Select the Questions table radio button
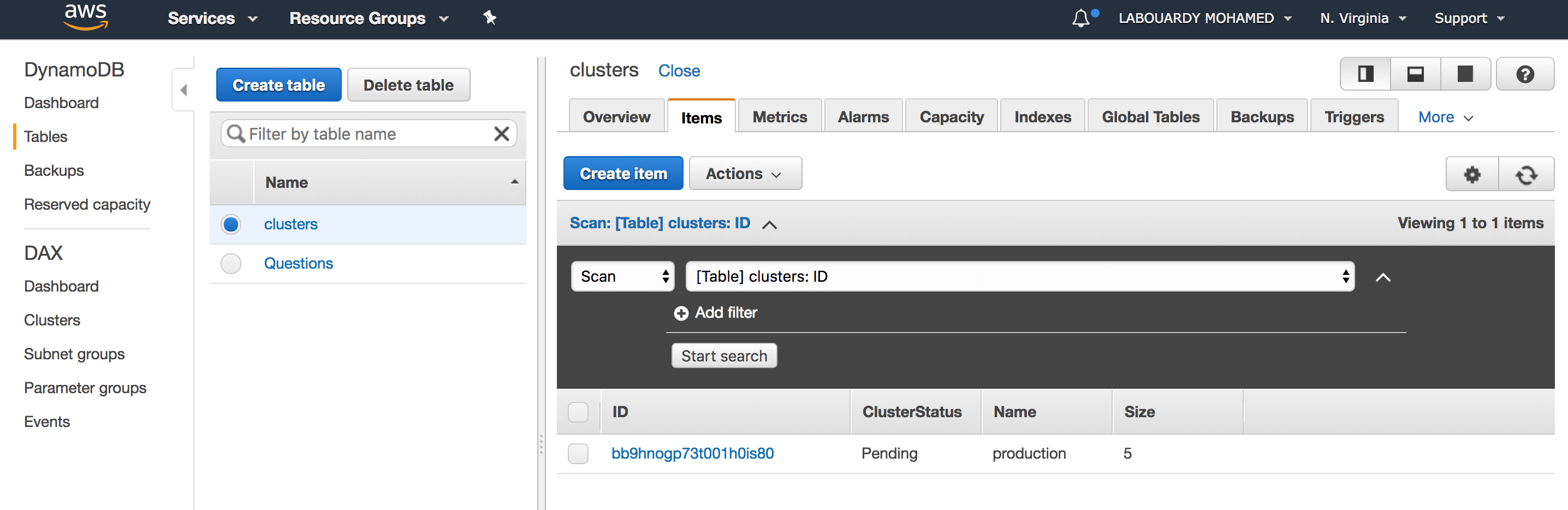The width and height of the screenshot is (1568, 510). pyautogui.click(x=231, y=264)
